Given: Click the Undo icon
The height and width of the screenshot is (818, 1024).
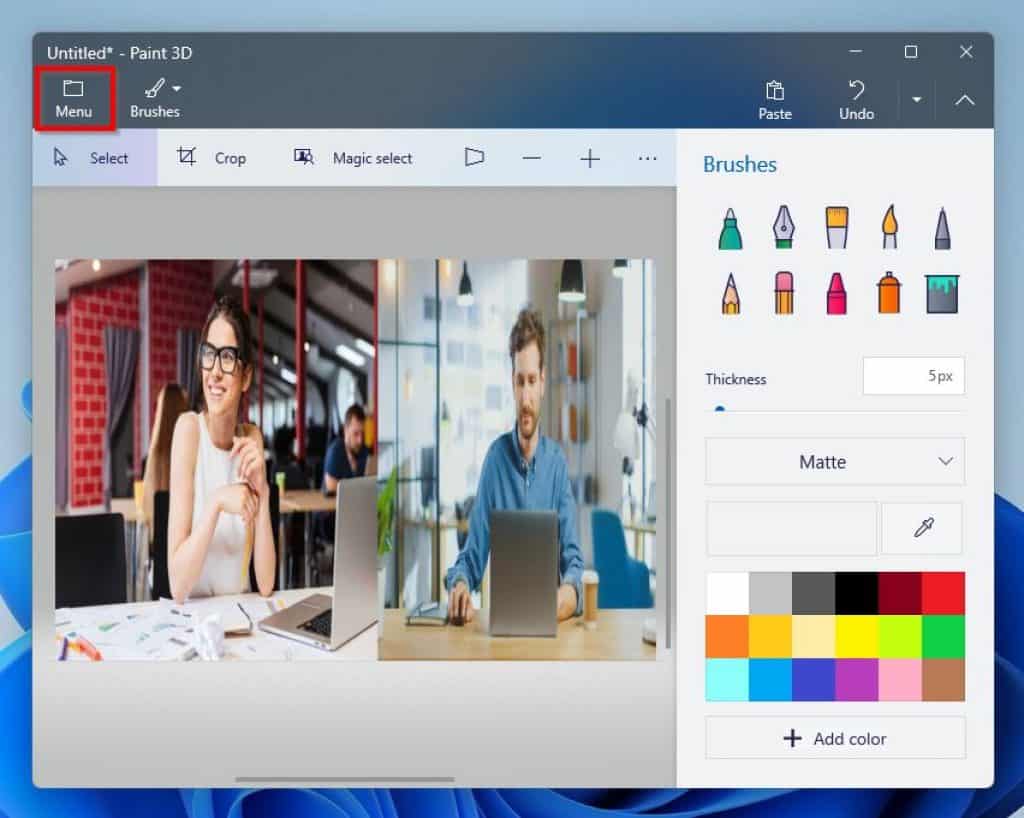Looking at the screenshot, I should point(856,90).
